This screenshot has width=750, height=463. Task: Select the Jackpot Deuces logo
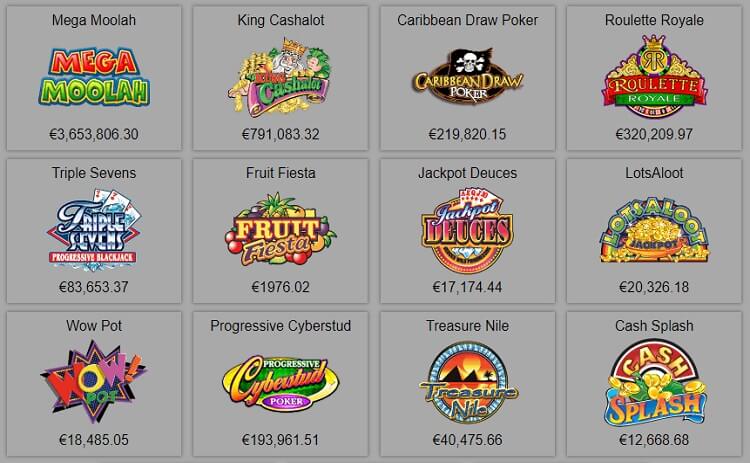tap(467, 231)
